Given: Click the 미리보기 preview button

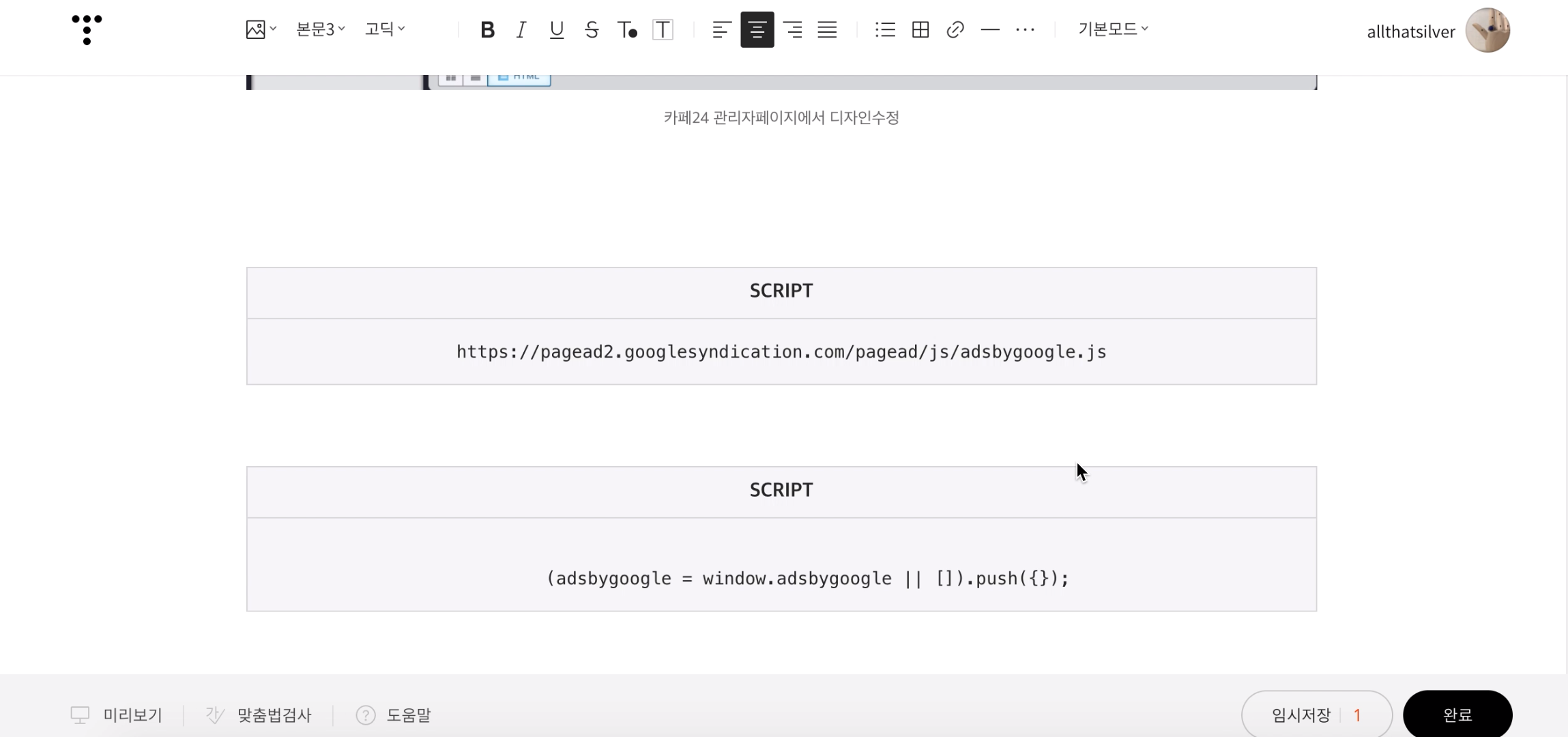Looking at the screenshot, I should coord(117,714).
